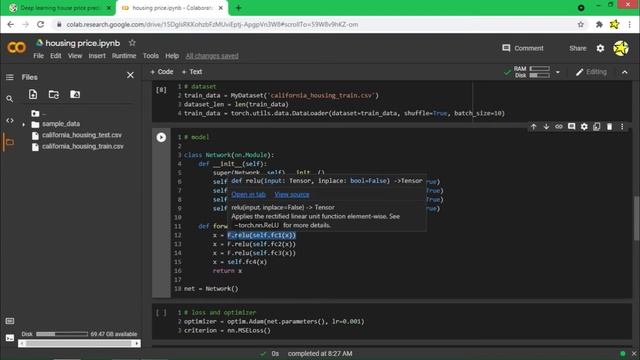Click the executed [8] dataset cell bracket
640x360 pixels.
(161, 90)
